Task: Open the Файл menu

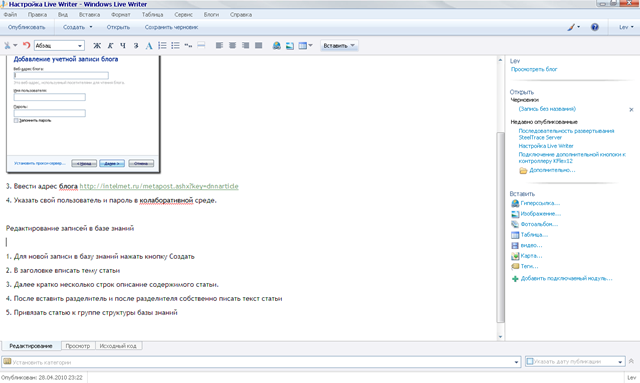Action: (x=10, y=15)
